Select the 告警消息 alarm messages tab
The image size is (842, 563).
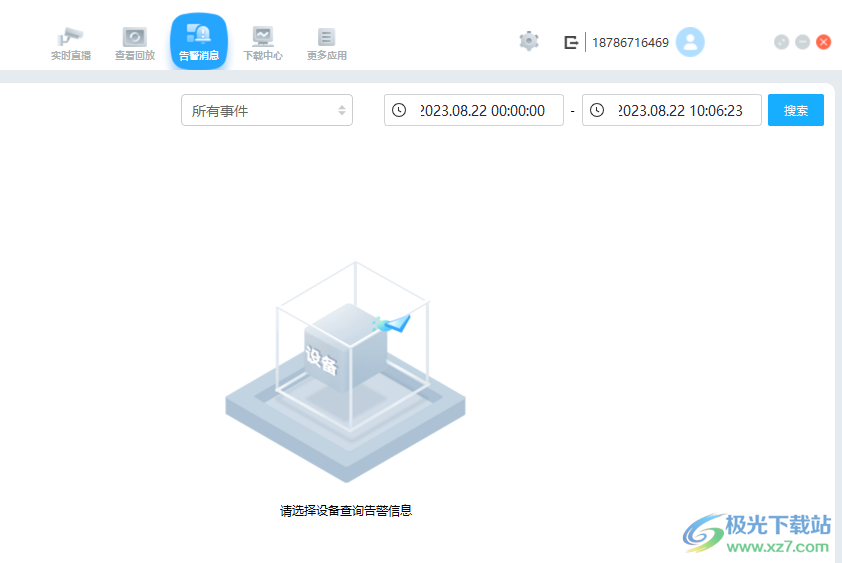[x=199, y=42]
